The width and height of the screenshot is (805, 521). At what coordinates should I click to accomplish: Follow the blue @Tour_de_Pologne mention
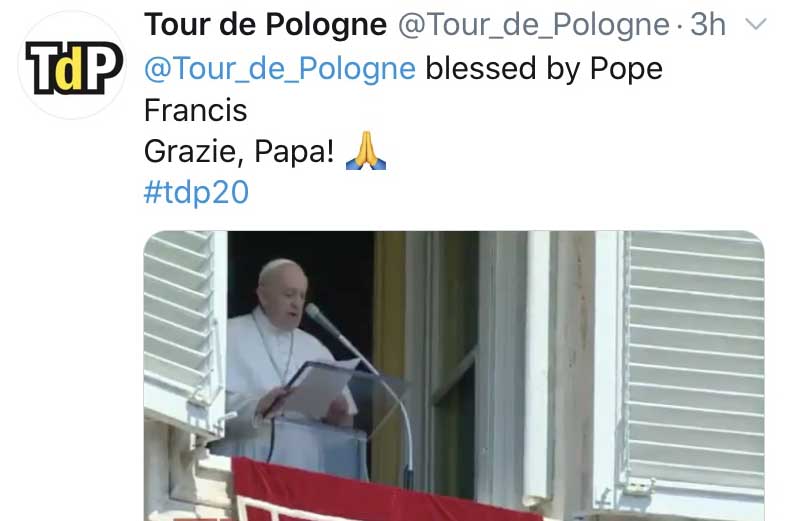point(280,69)
